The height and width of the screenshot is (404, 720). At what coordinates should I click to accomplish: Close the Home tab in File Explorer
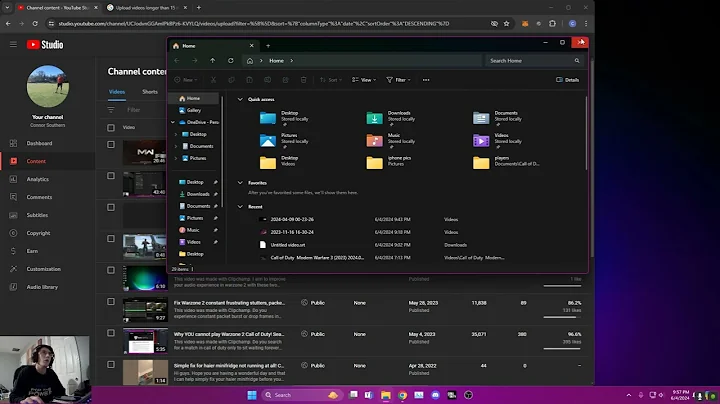click(252, 46)
